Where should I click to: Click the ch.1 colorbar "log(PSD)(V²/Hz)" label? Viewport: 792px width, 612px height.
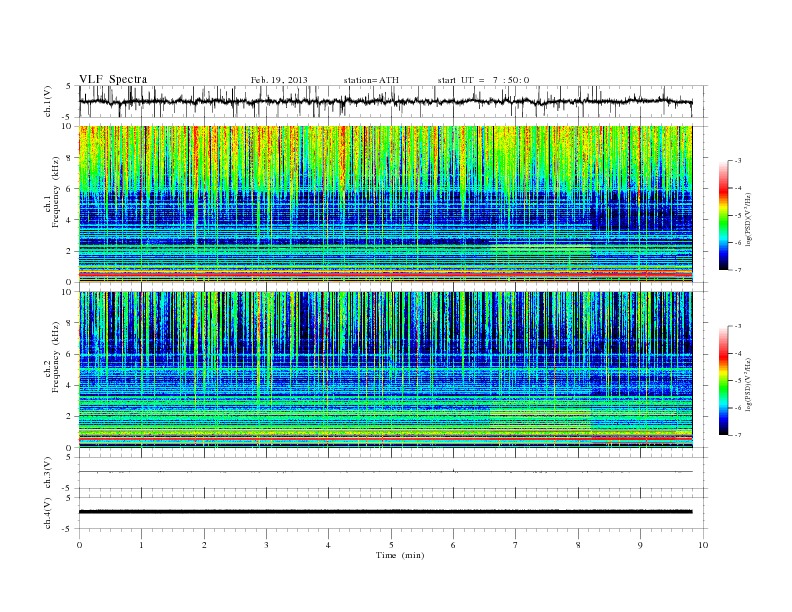point(749,219)
